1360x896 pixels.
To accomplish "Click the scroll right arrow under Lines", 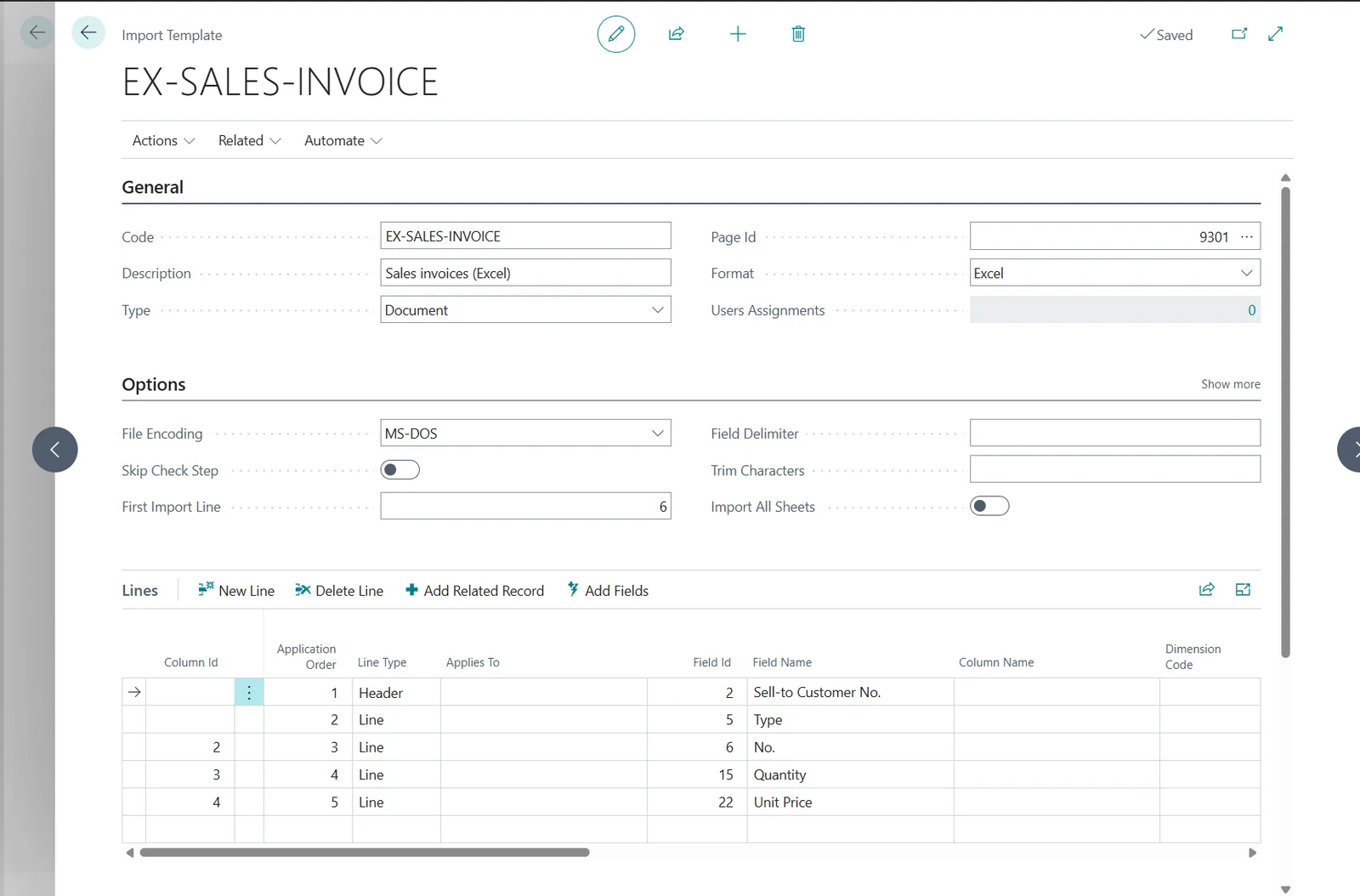I will pos(1252,853).
